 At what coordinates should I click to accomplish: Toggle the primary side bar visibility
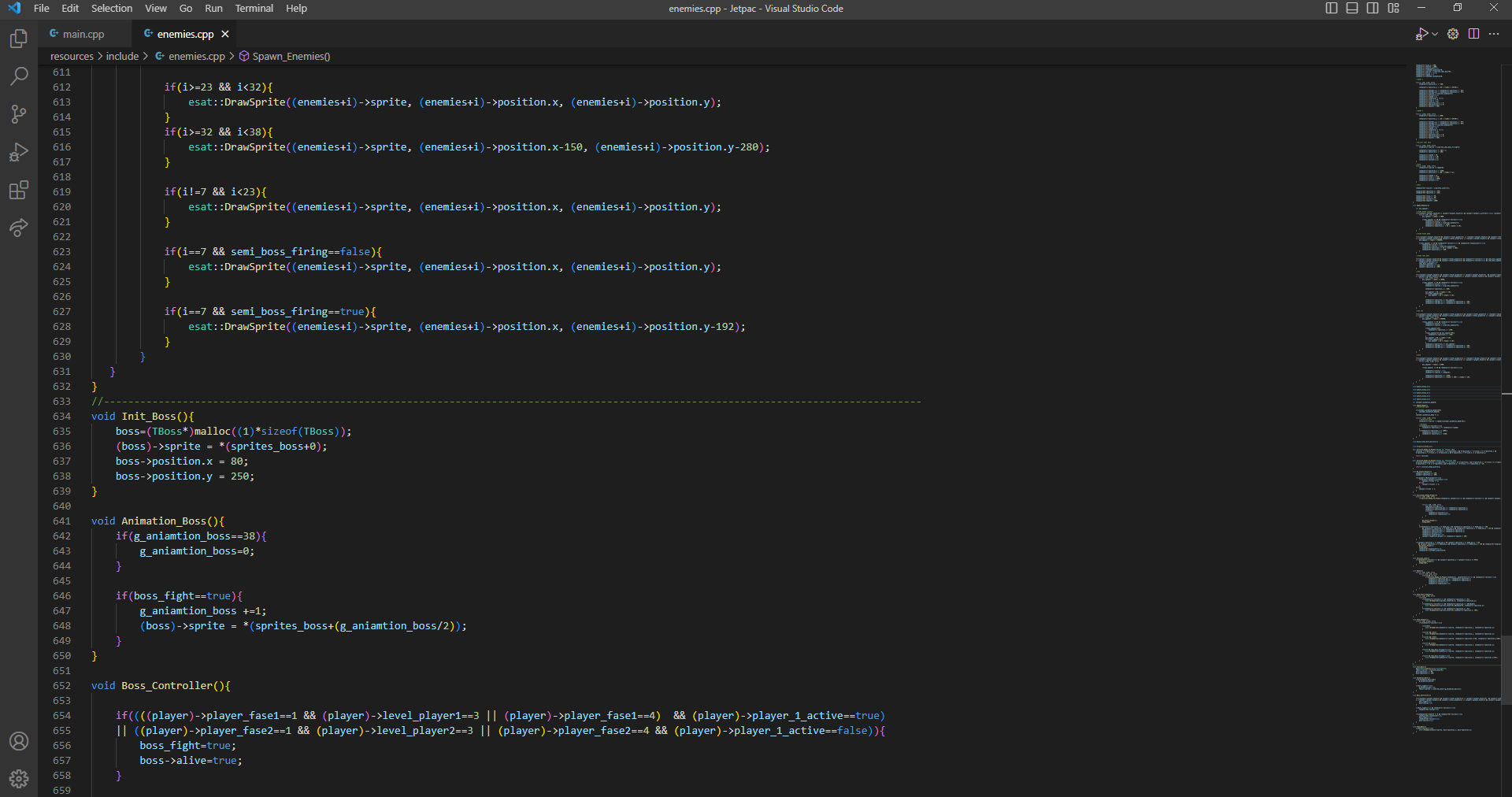pyautogui.click(x=1332, y=8)
